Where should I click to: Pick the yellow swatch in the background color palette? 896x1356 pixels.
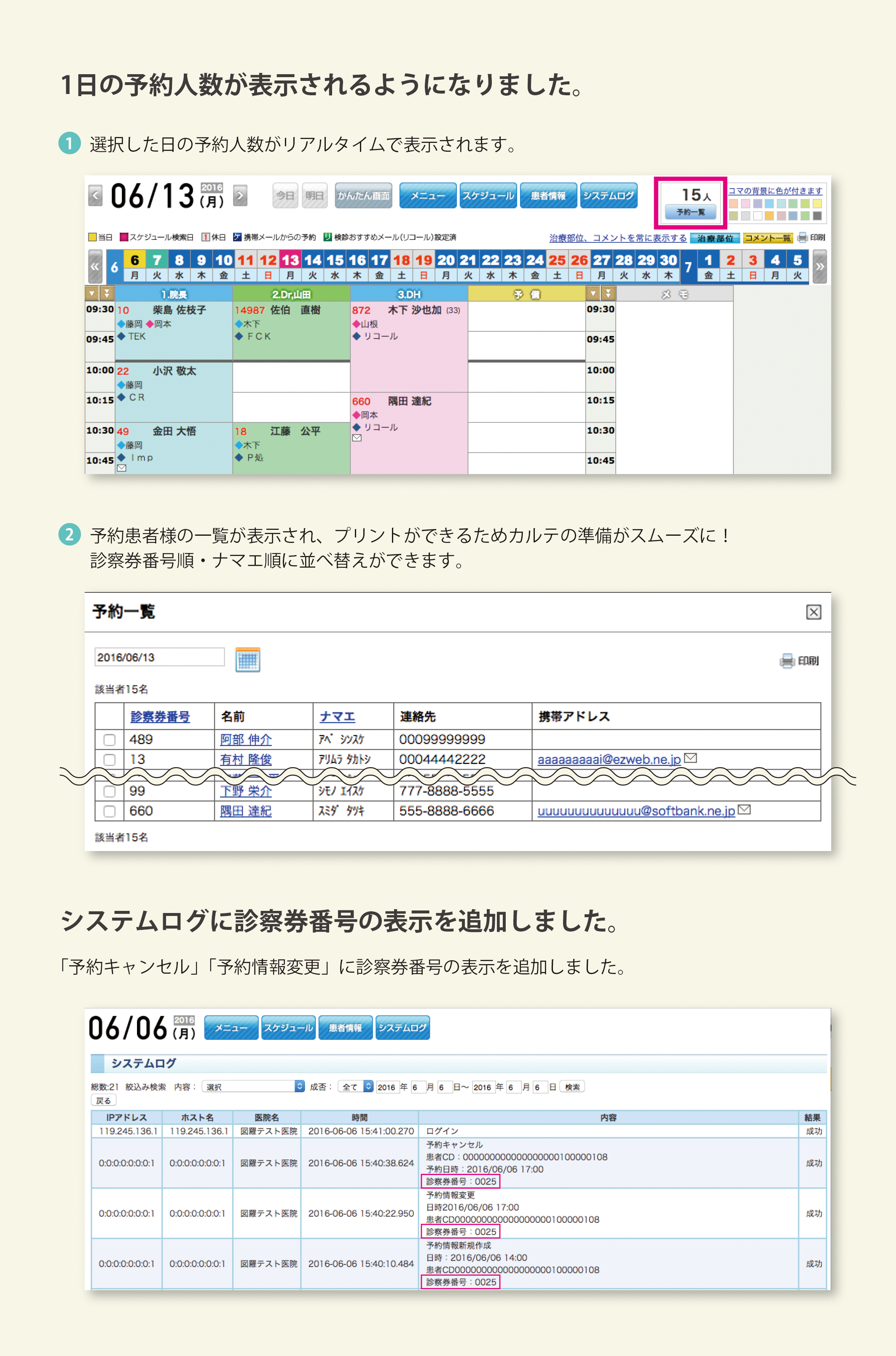(817, 204)
